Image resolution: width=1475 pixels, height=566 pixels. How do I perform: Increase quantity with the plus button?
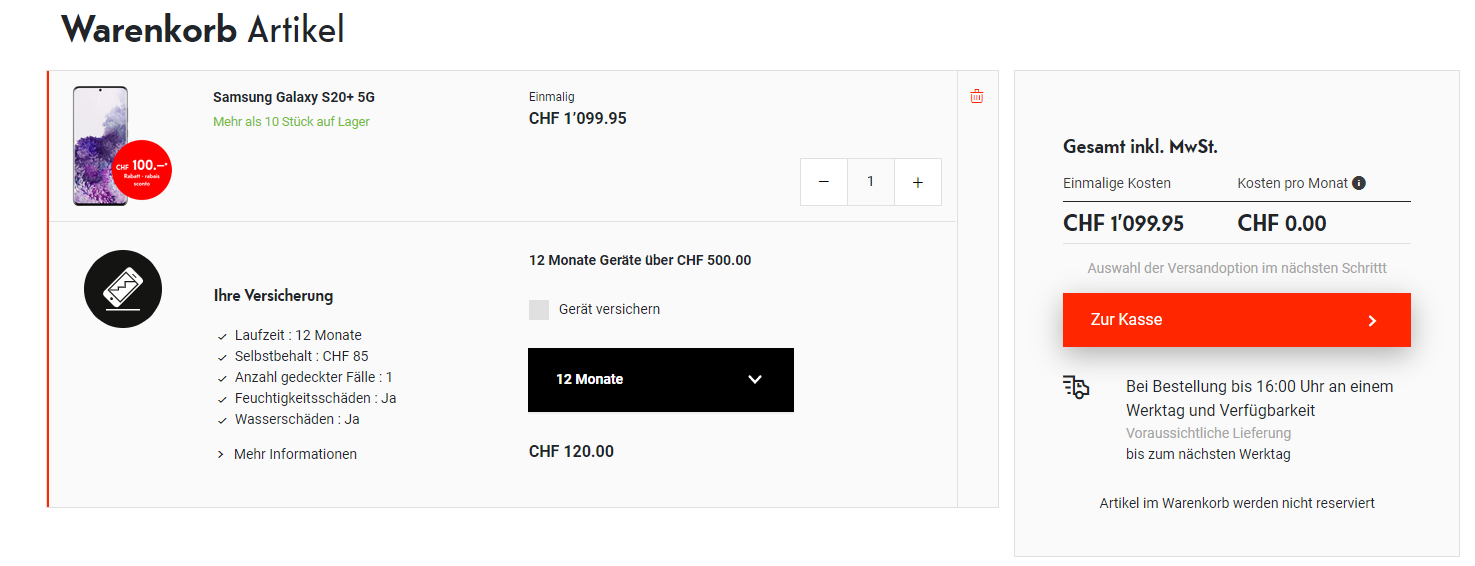[918, 182]
